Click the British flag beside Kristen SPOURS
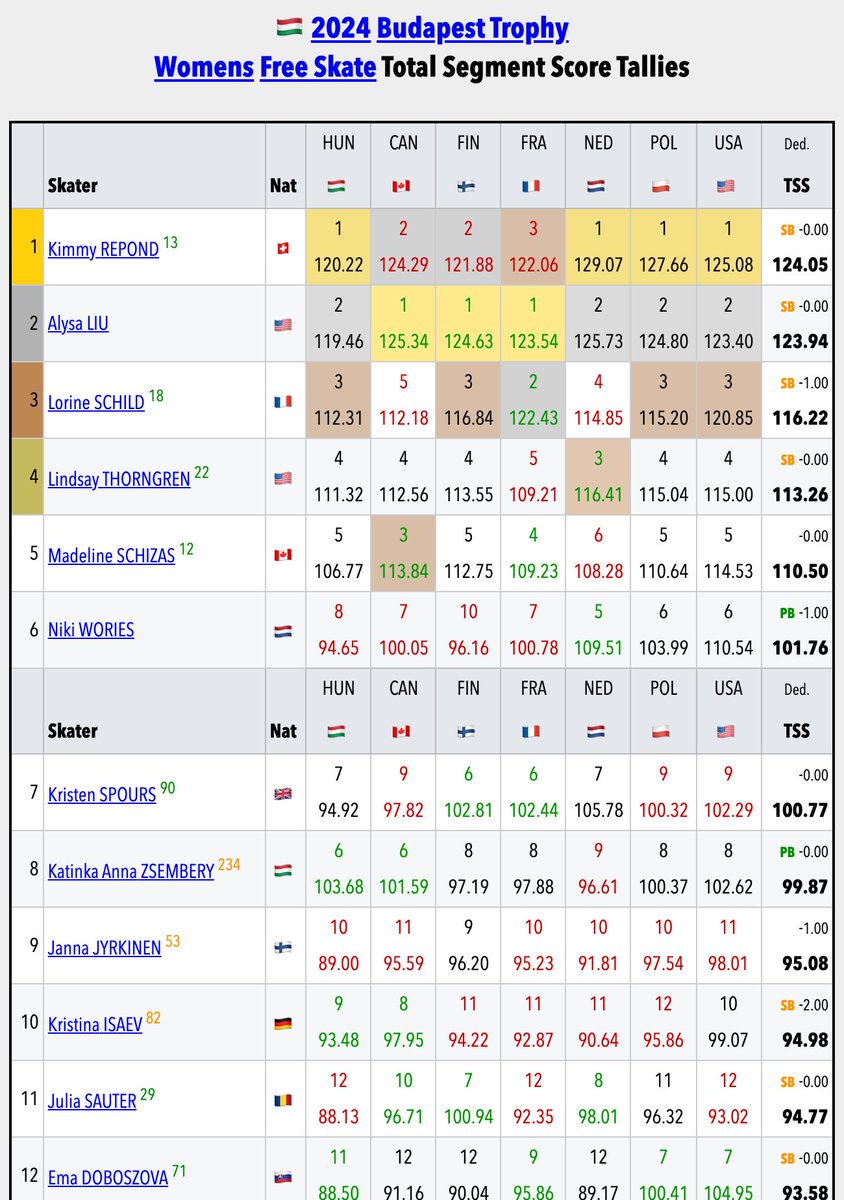 [x=283, y=794]
